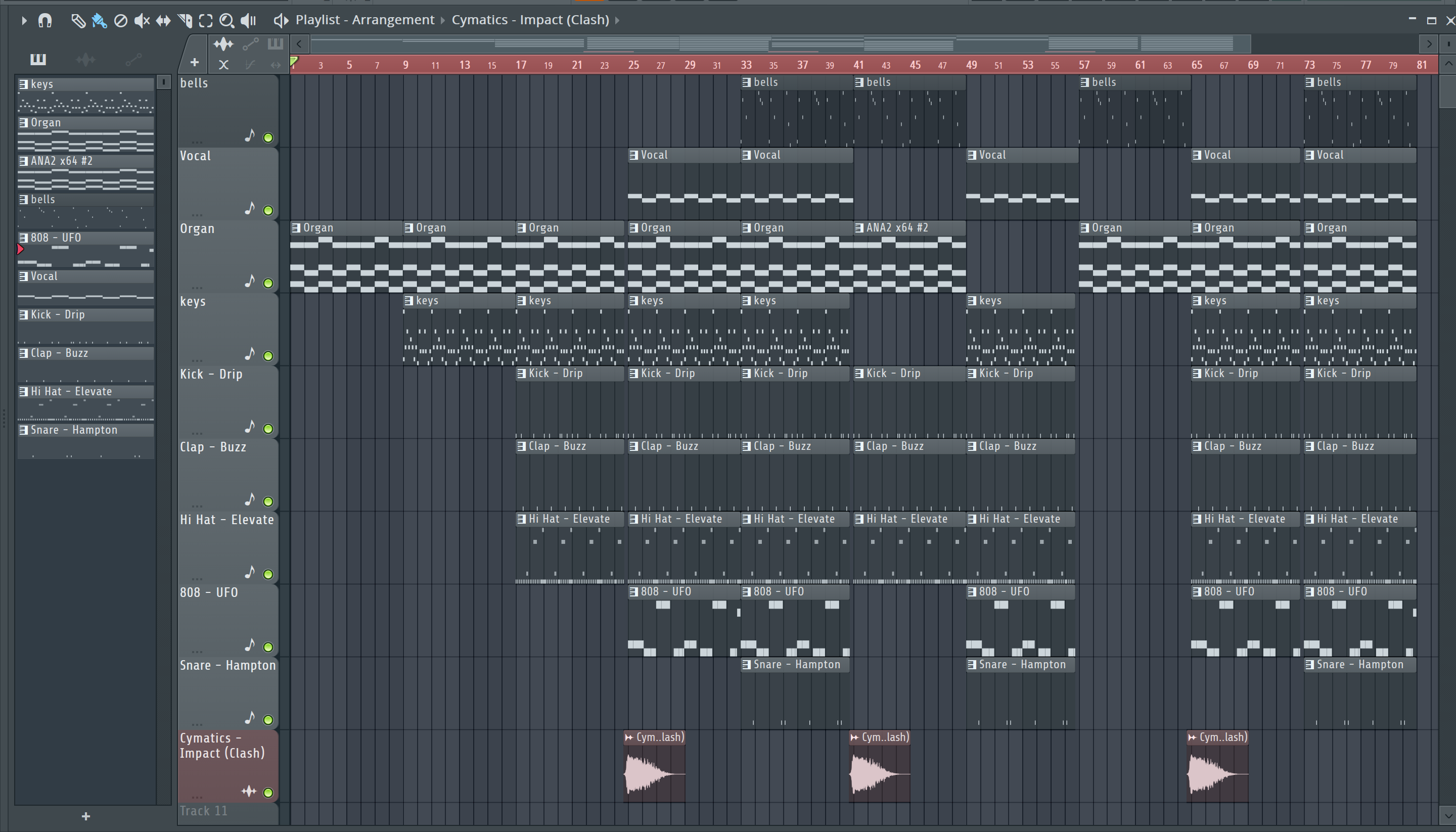The image size is (1456, 832).
Task: Click the curve icon next to the X
Action: tap(250, 65)
